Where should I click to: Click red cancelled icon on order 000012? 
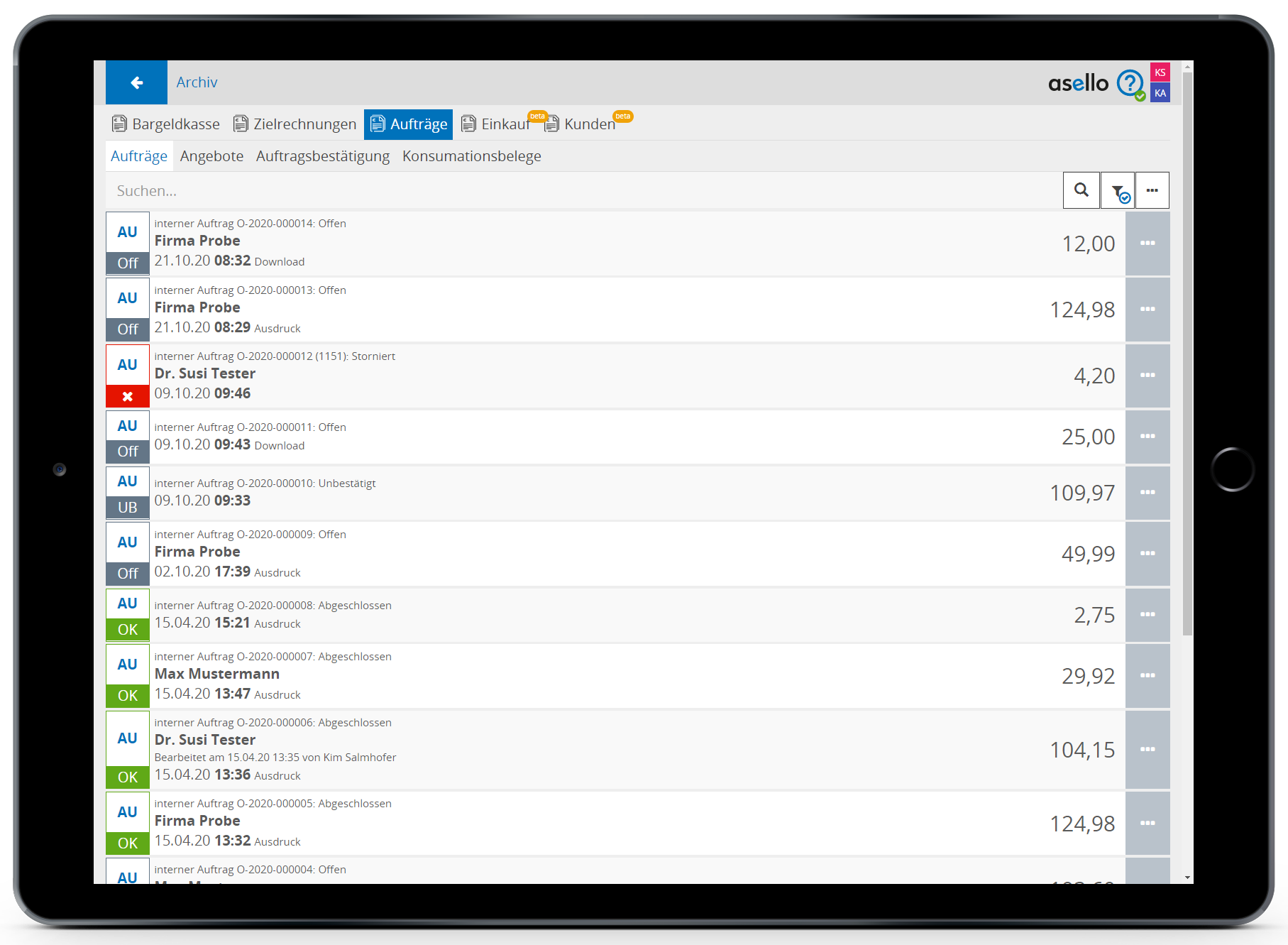pos(128,396)
